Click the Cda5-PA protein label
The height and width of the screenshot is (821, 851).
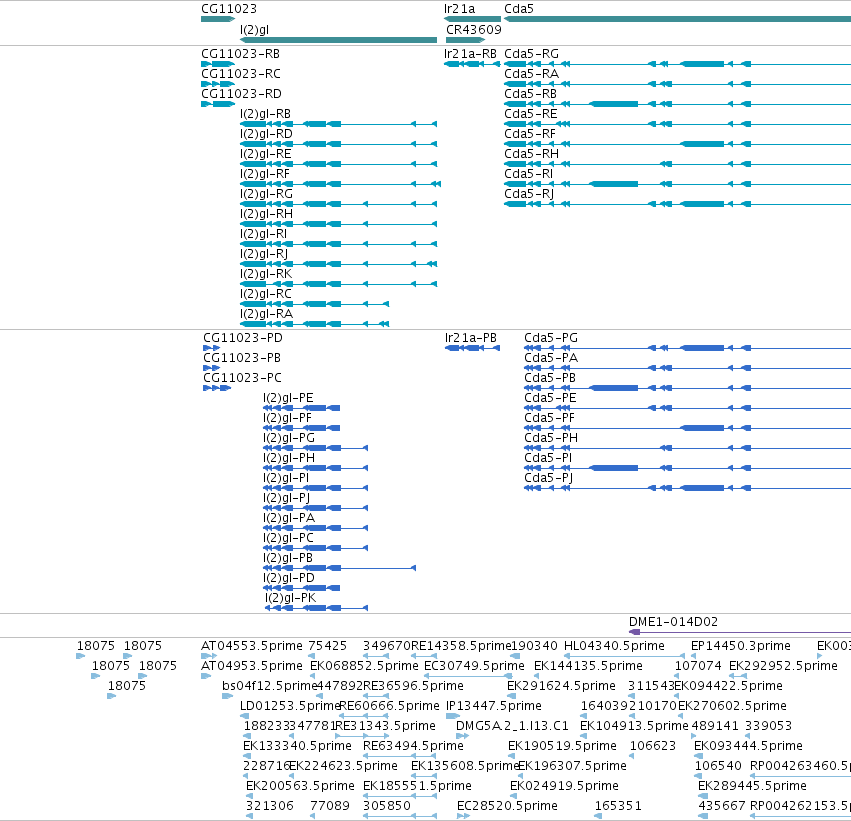click(x=551, y=358)
